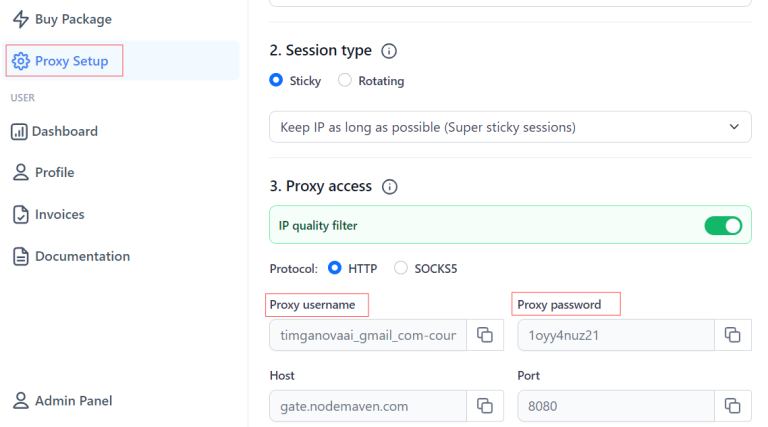Click the Host field gate.nodemaven.com
Viewport: 768px width, 427px height.
tap(368, 405)
